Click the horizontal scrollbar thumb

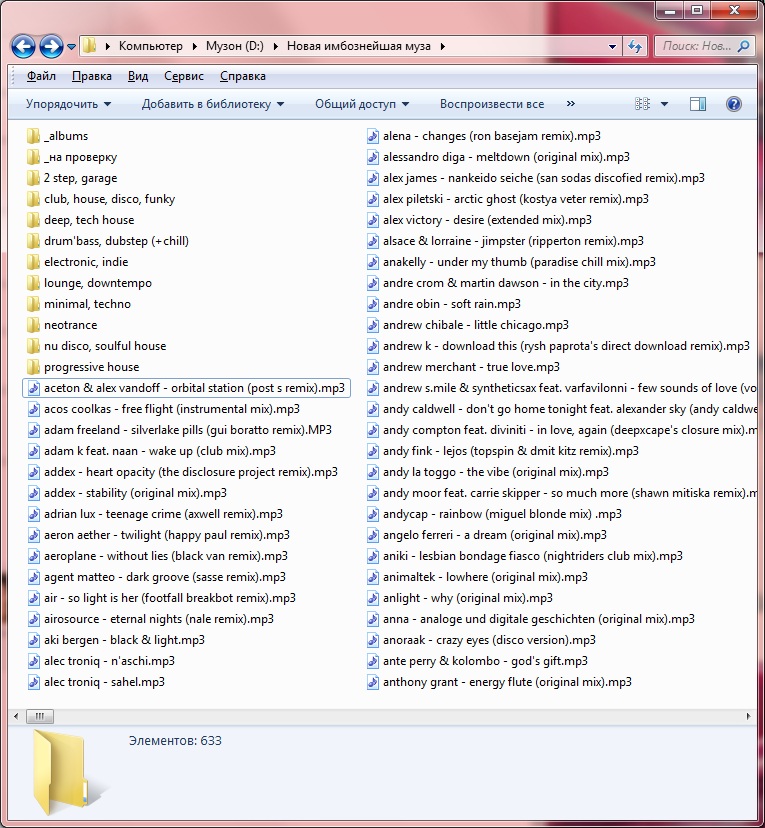(40, 717)
